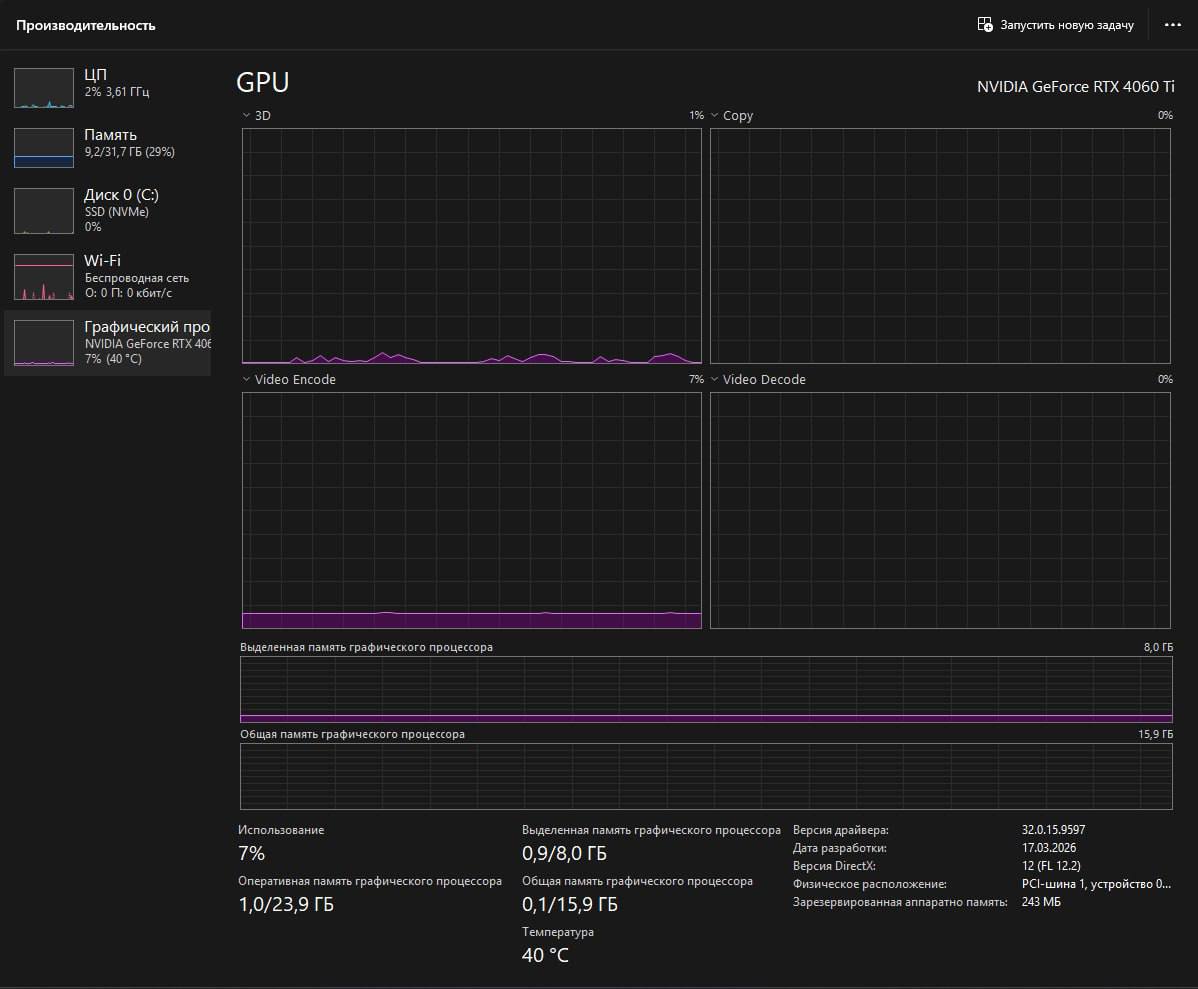Click the Версия DirectX label

coord(834,866)
